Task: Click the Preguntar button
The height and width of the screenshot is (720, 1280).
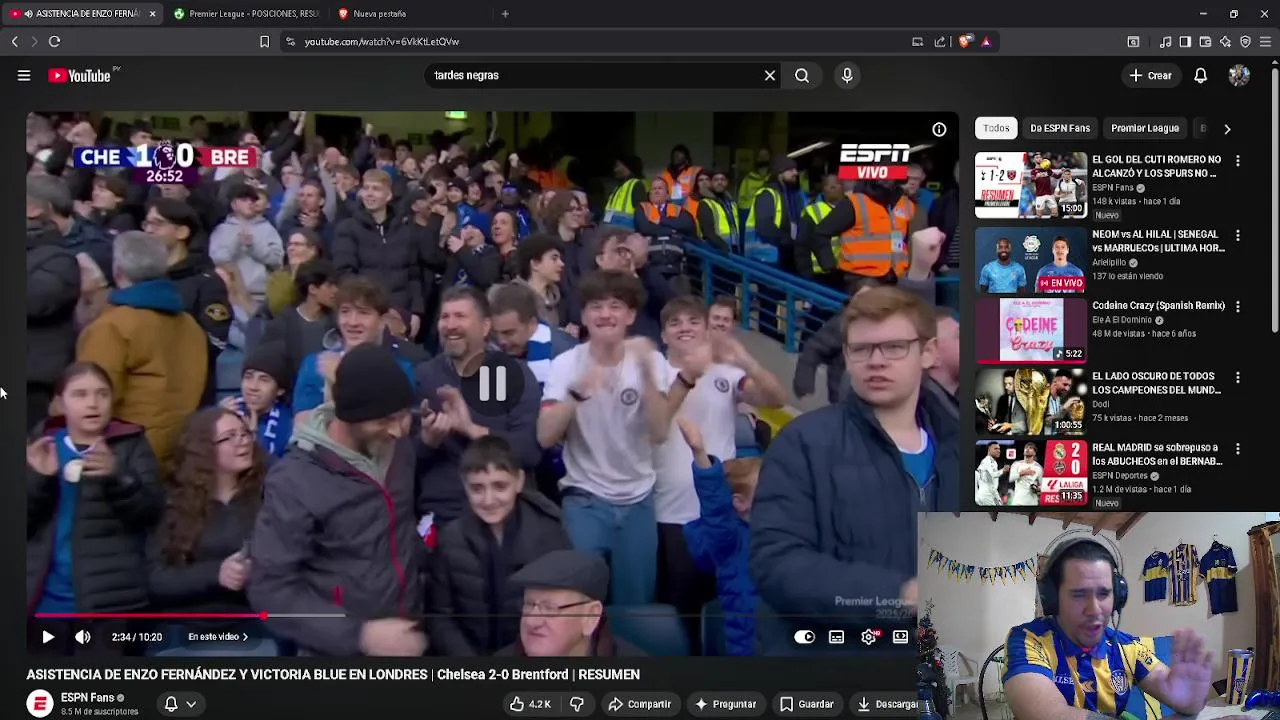Action: click(726, 704)
